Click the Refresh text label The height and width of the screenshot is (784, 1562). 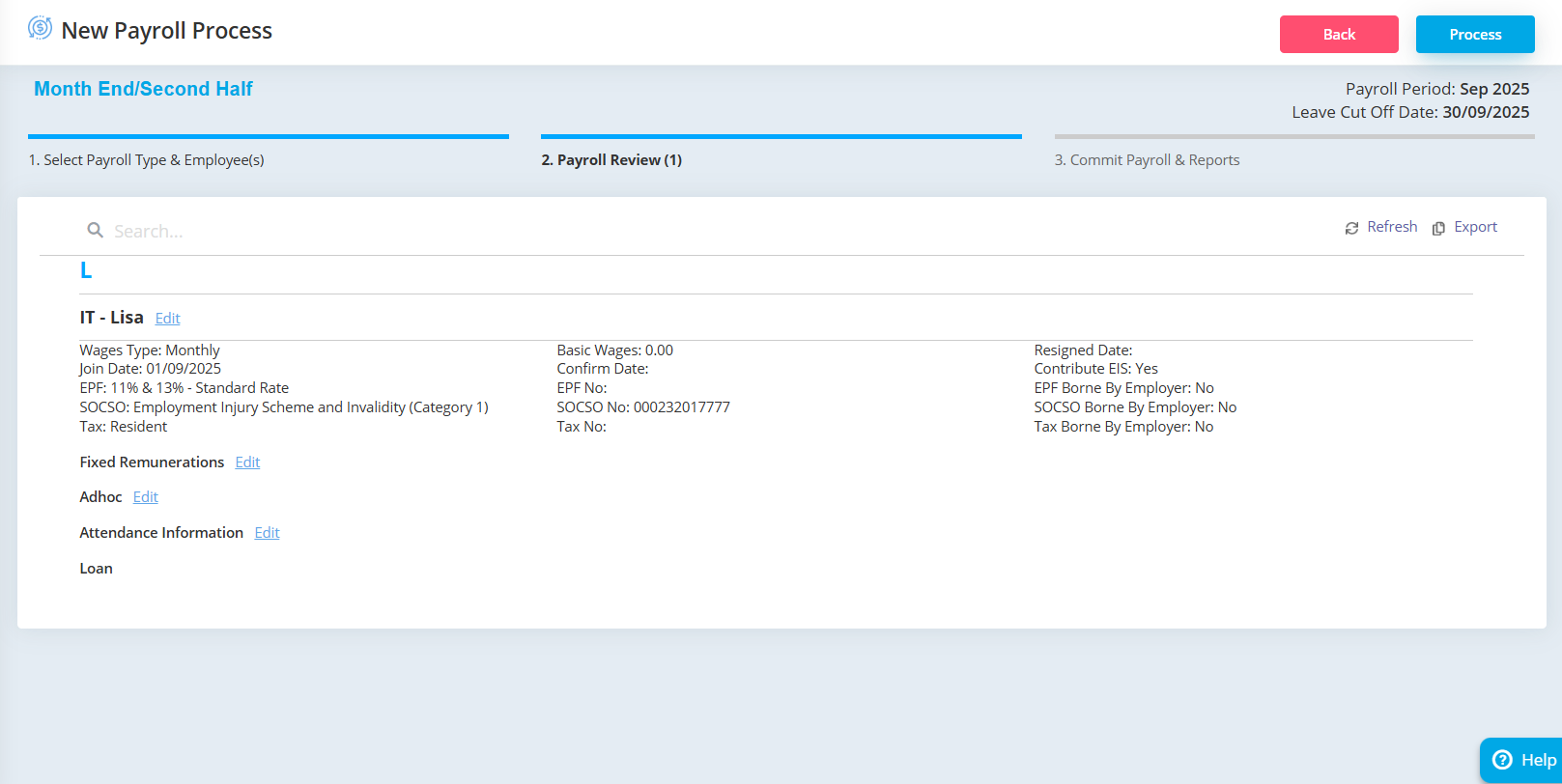coord(1392,227)
